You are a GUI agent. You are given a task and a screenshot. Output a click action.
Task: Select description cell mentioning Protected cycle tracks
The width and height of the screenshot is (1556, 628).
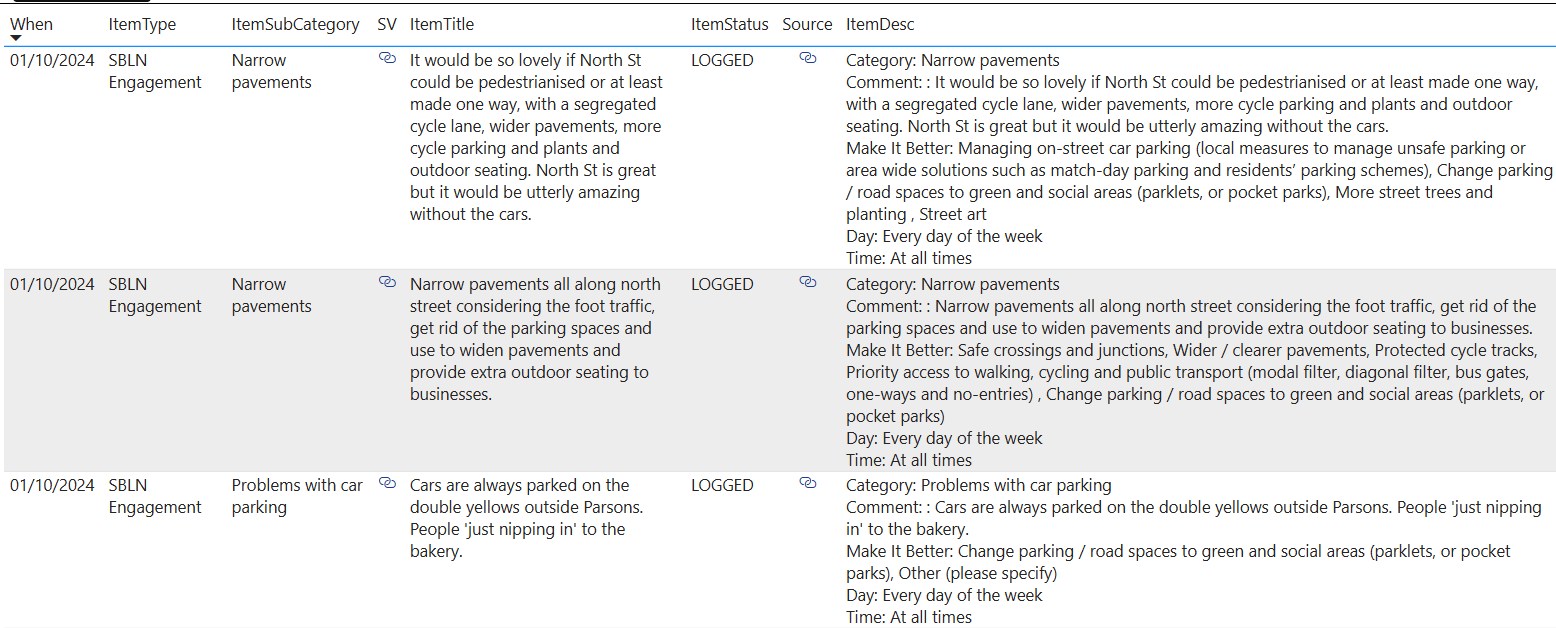pyautogui.click(x=1190, y=372)
